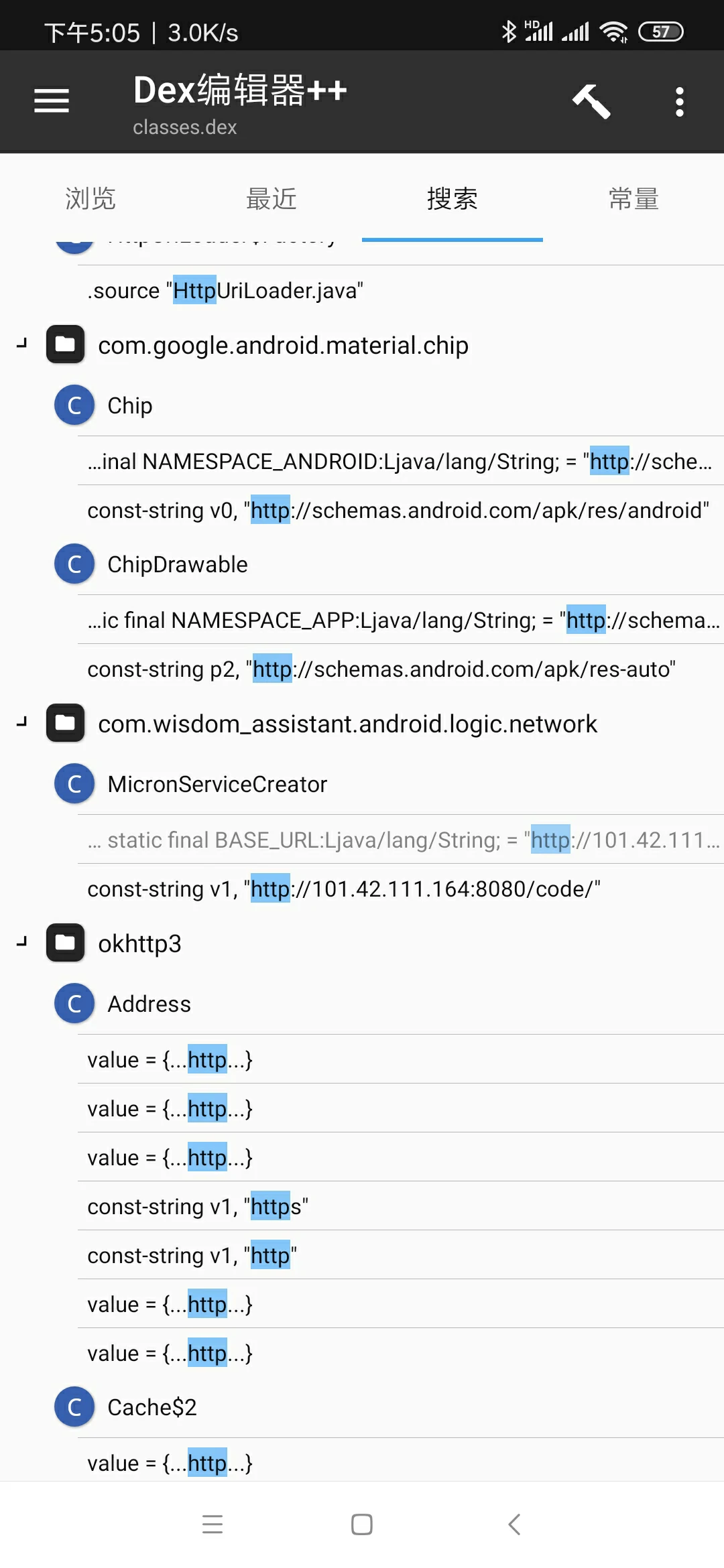
Task: Tap the hammer build tool icon
Action: pyautogui.click(x=591, y=101)
